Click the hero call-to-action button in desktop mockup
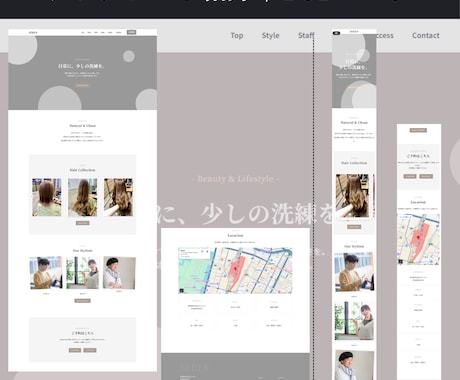Screen dimensions: 460x380 (82, 85)
